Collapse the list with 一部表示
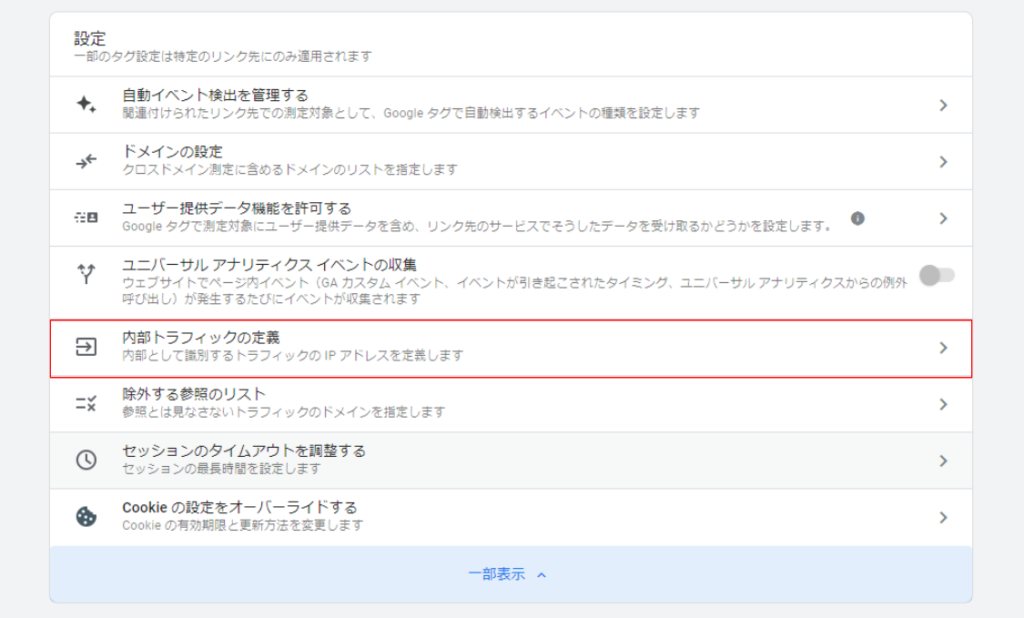The width and height of the screenshot is (1024, 618). 511,574
